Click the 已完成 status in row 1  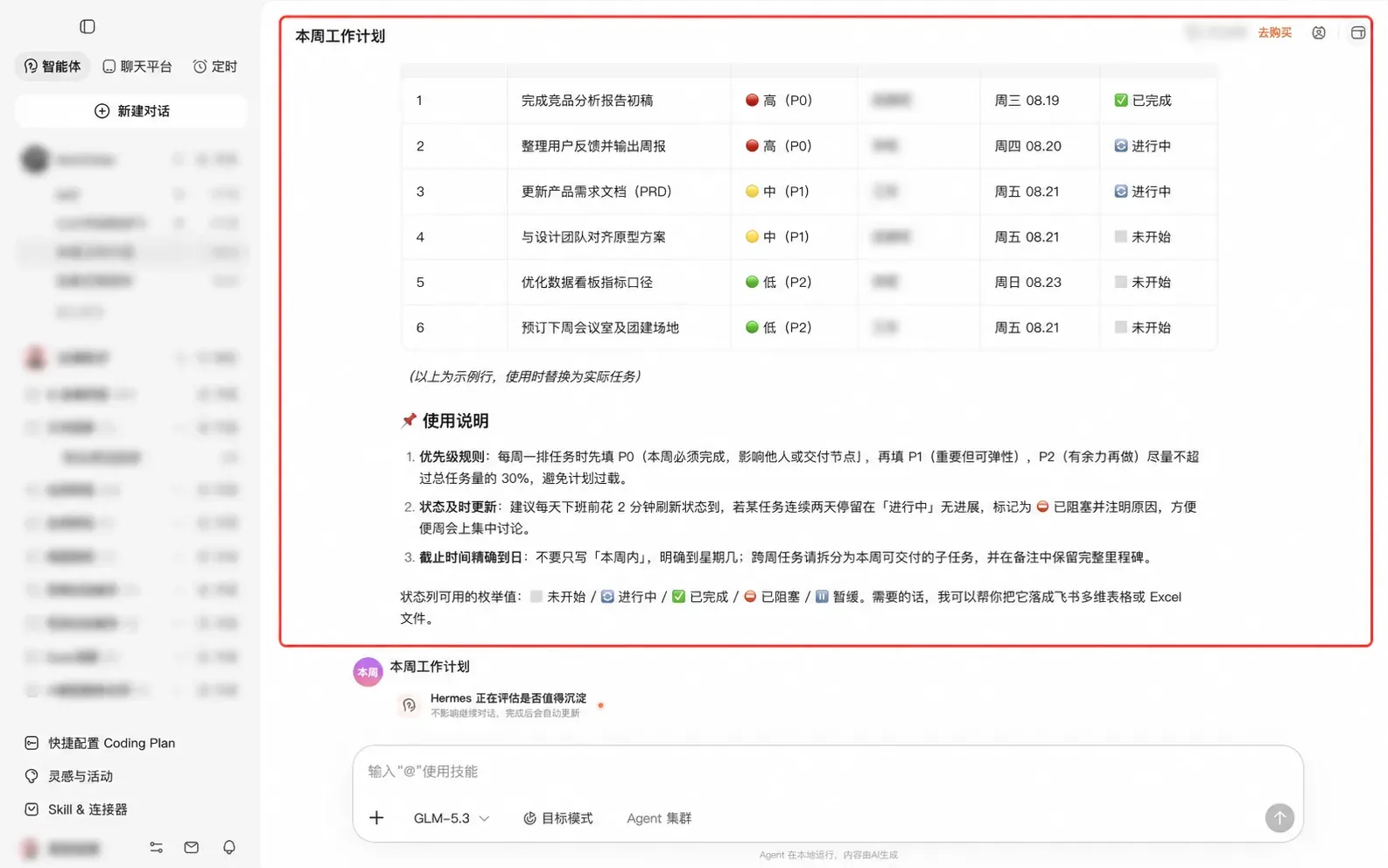click(x=1143, y=101)
